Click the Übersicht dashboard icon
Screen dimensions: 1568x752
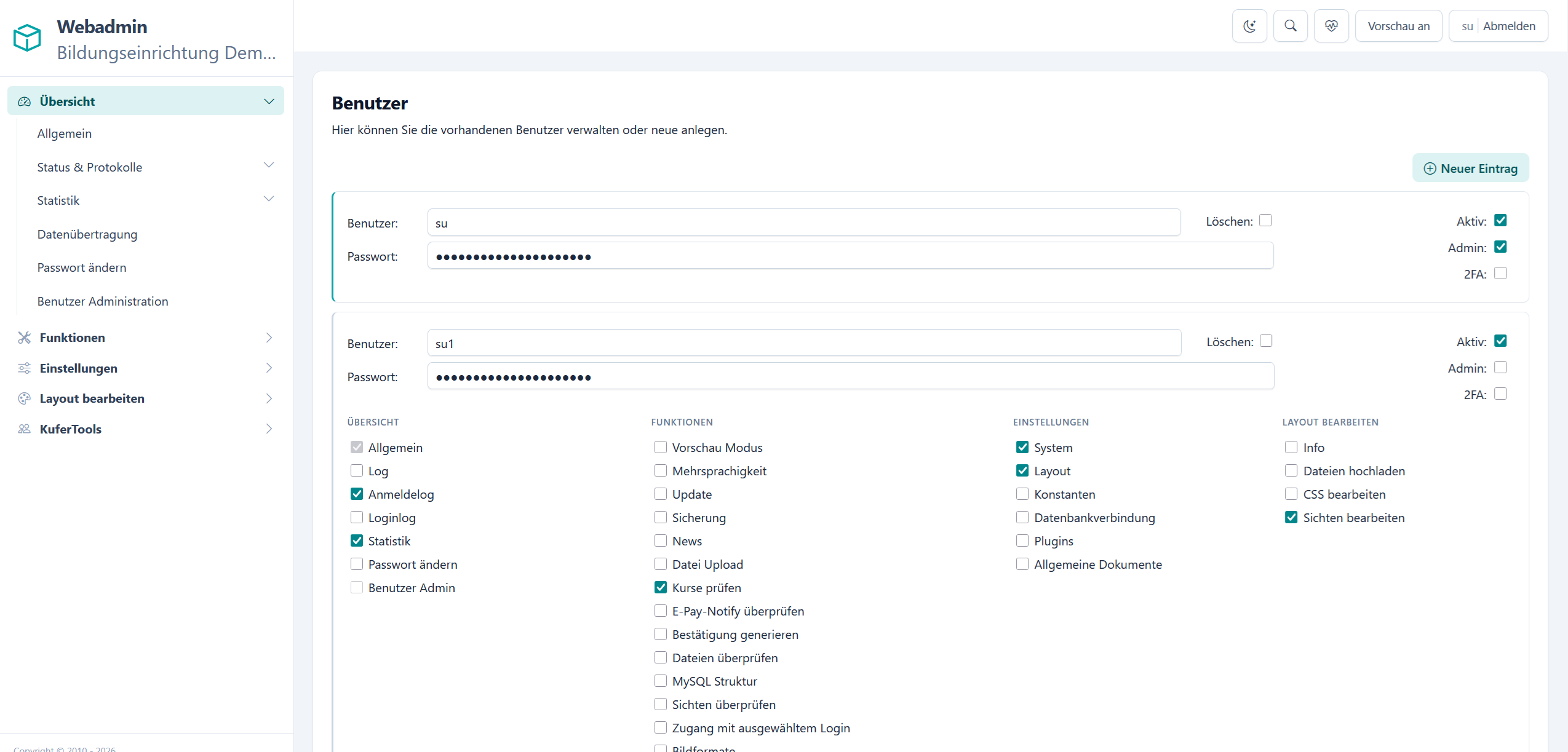point(25,101)
